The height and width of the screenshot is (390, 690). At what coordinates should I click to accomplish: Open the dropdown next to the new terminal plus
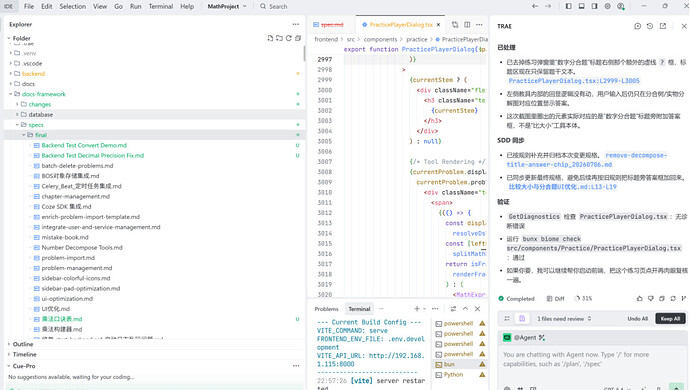pyautogui.click(x=424, y=309)
